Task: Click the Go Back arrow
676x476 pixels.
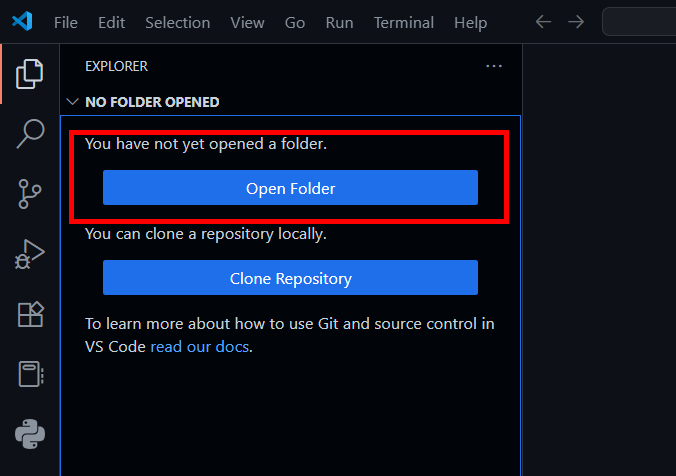Action: click(x=543, y=22)
